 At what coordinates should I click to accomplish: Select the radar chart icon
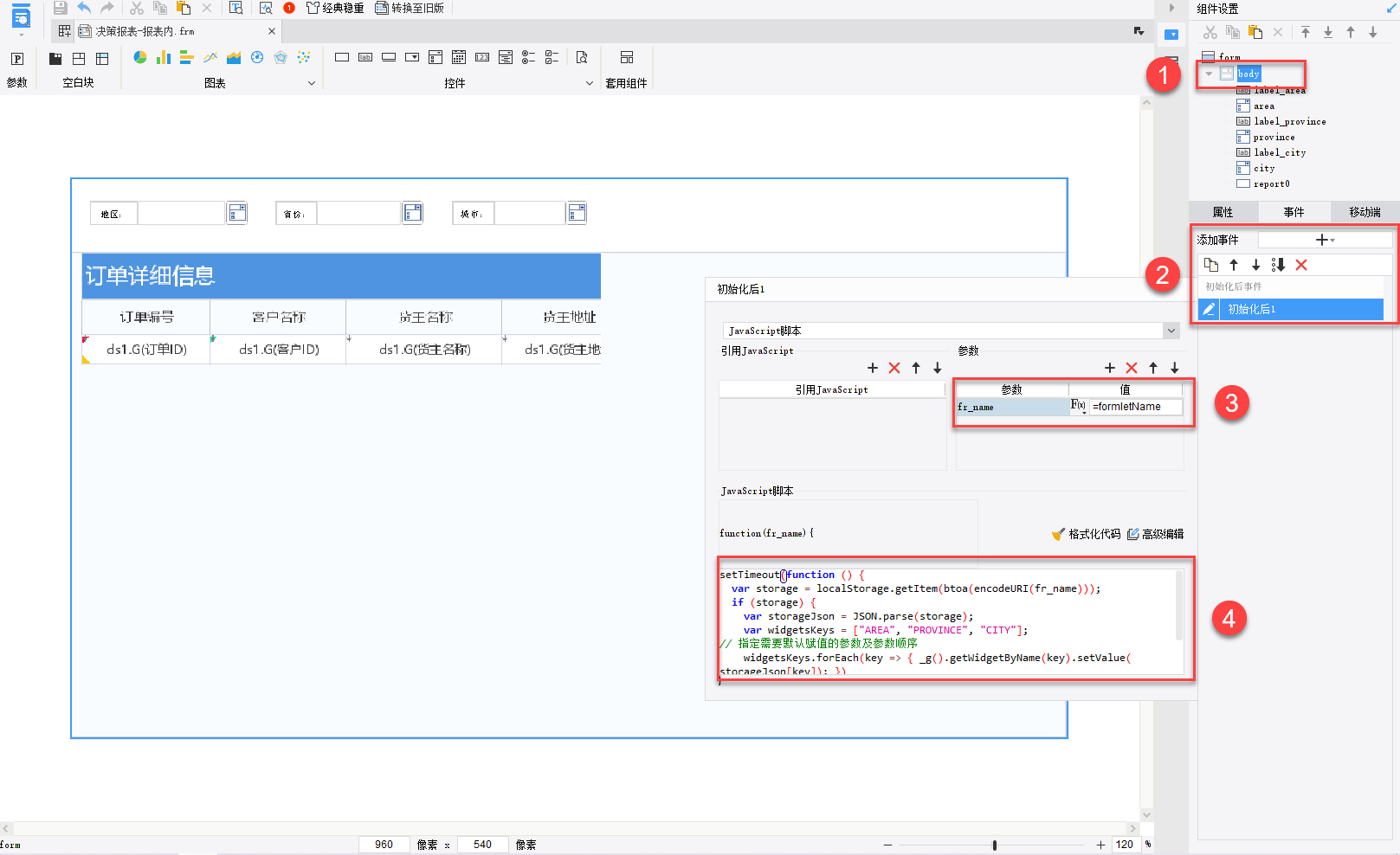(281, 57)
